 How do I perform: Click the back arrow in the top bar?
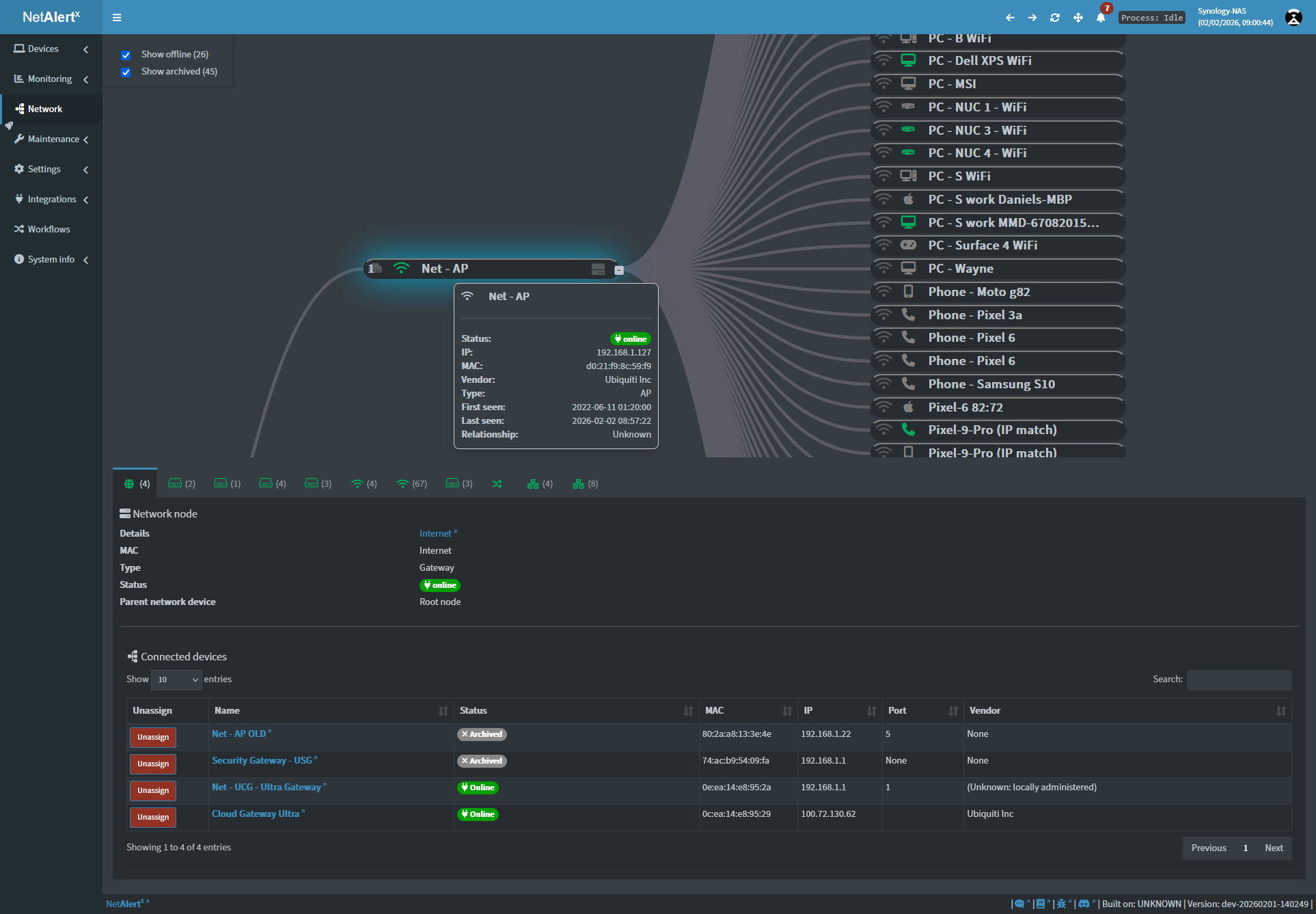click(x=1010, y=17)
